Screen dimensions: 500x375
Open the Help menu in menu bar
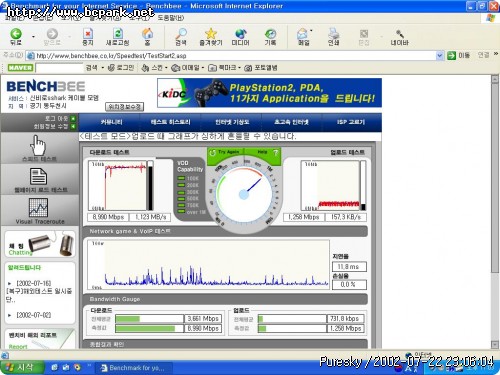click(171, 18)
